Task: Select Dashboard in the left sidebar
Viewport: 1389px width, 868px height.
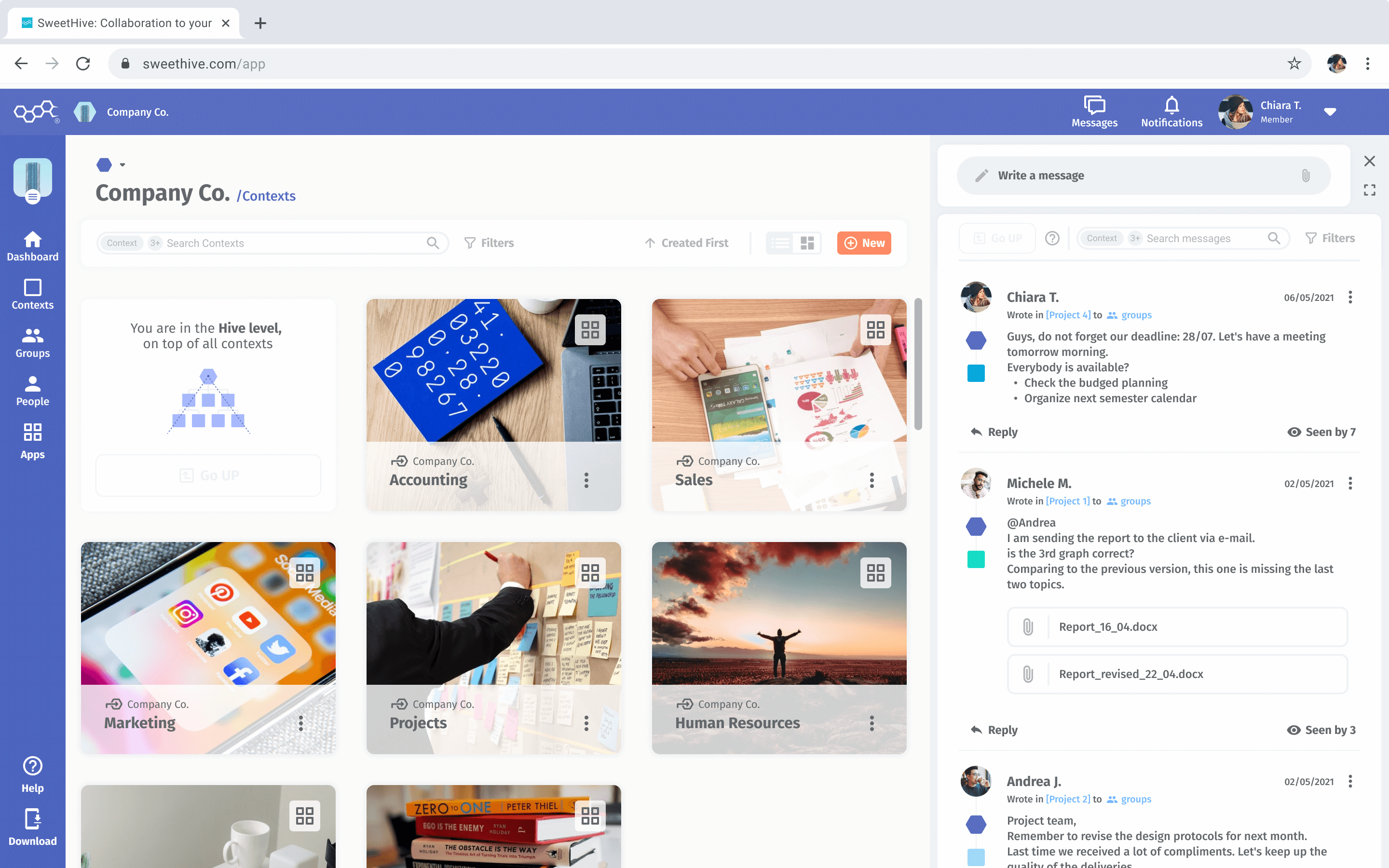Action: [32, 246]
